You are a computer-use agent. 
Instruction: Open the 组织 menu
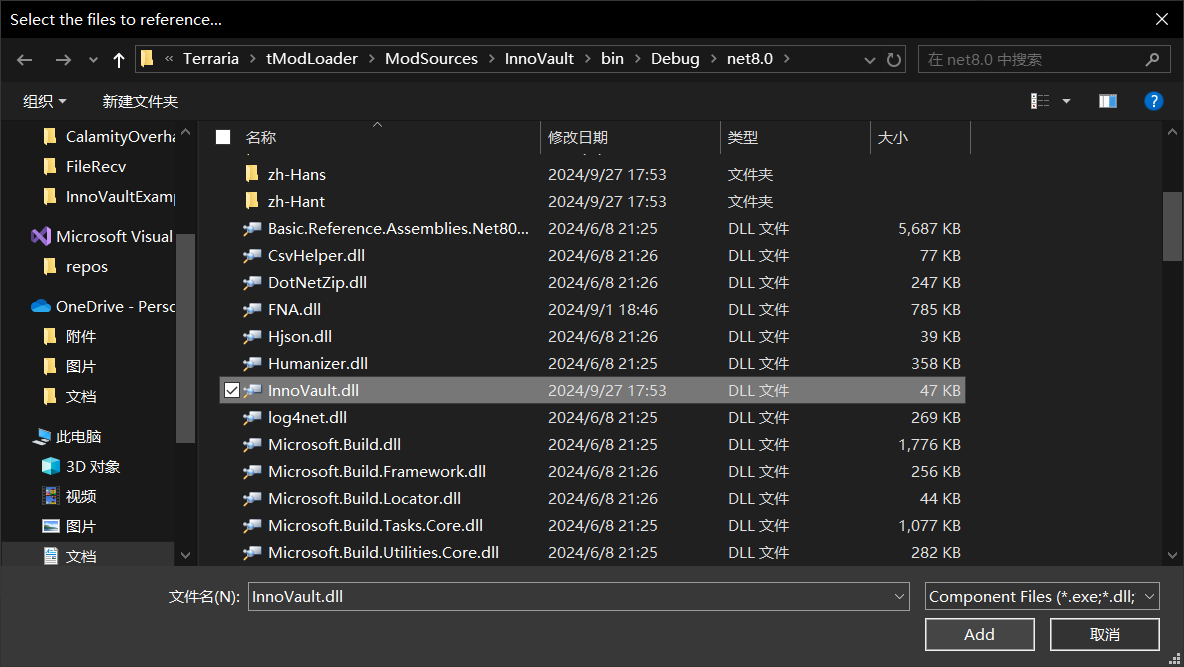pos(45,101)
